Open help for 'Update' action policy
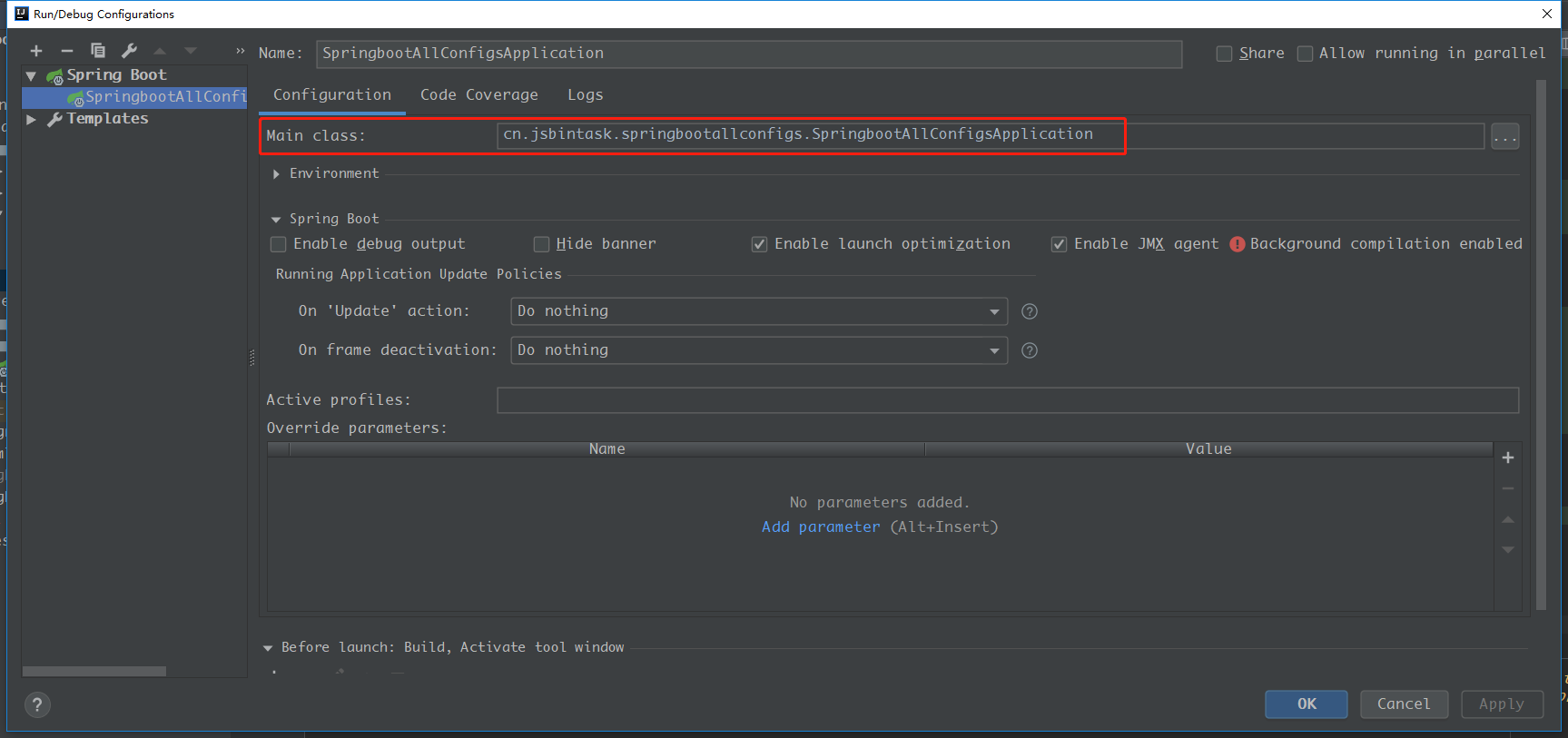This screenshot has width=1568, height=738. (x=1030, y=311)
